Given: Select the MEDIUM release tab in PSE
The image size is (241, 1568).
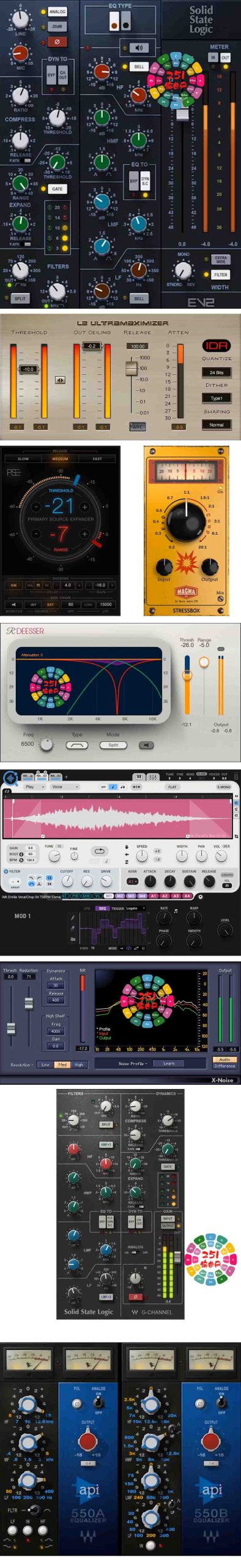Looking at the screenshot, I should coord(60,459).
